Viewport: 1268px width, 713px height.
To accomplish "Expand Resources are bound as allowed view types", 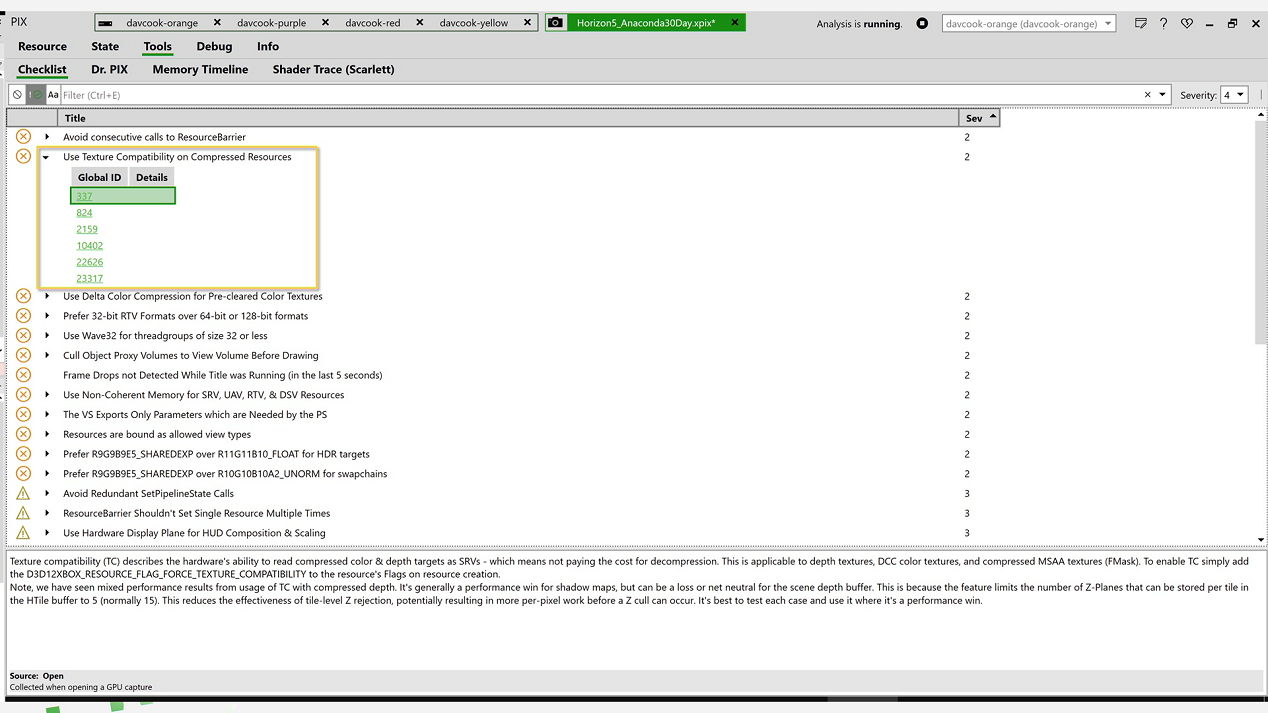I will [46, 434].
